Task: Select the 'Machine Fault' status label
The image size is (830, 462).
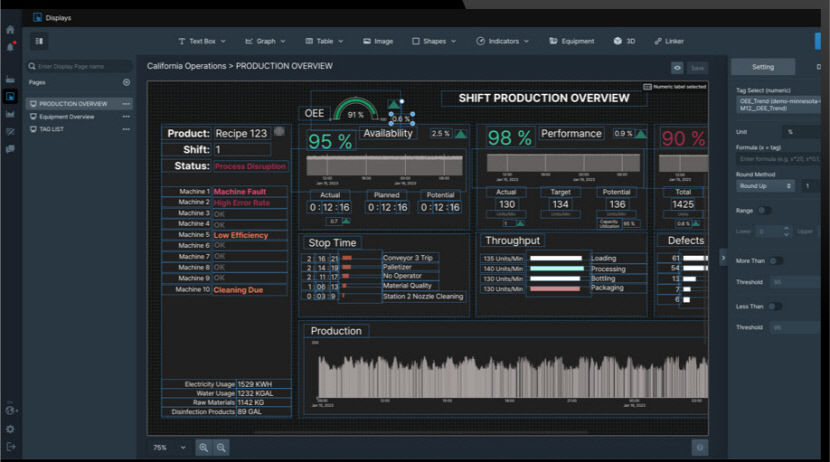Action: click(240, 192)
